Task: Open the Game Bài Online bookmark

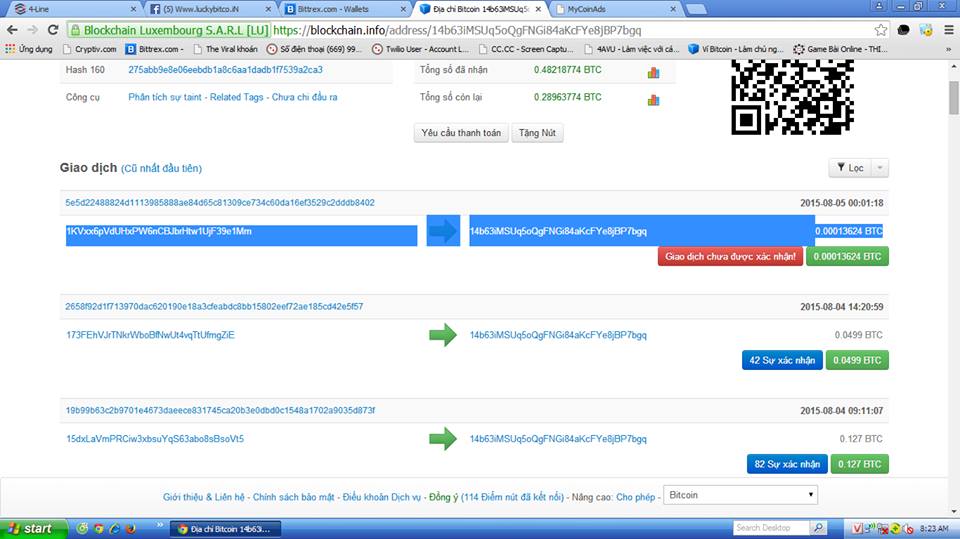Action: coord(841,49)
